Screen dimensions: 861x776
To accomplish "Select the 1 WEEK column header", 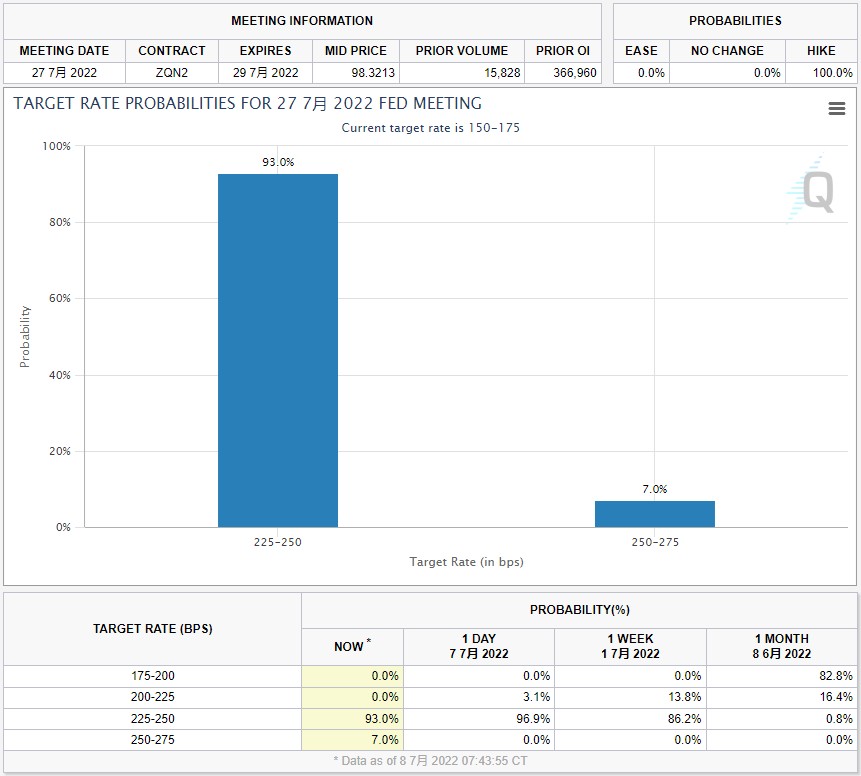I will coord(630,646).
